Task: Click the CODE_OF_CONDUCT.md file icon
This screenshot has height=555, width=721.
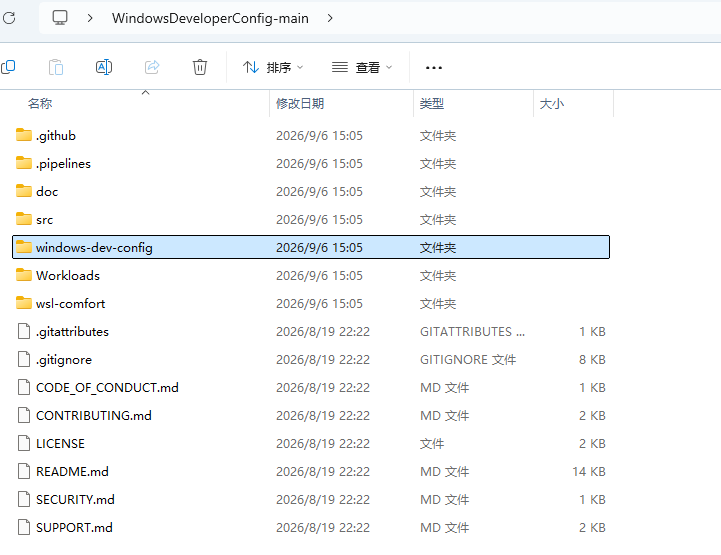Action: tap(24, 387)
